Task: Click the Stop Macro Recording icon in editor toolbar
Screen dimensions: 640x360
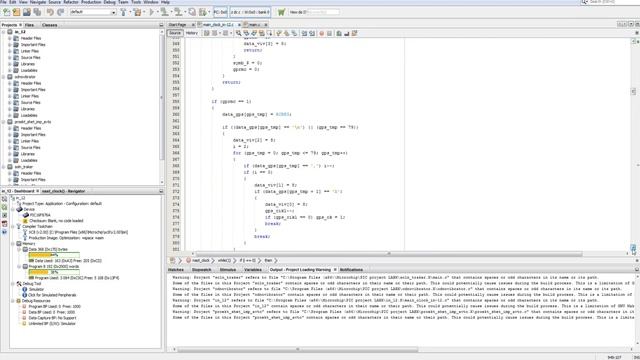Action: (x=329, y=33)
